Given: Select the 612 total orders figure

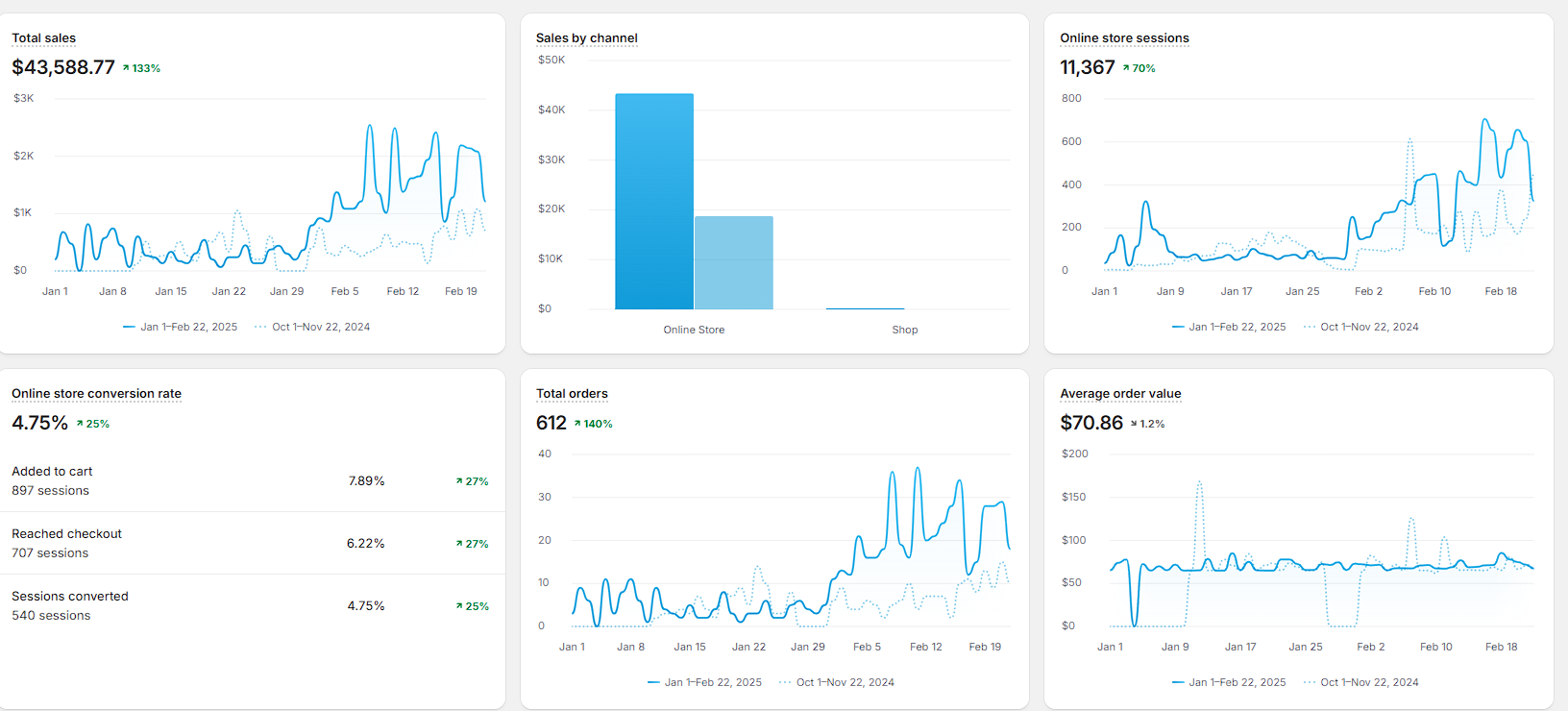Looking at the screenshot, I should click(x=551, y=423).
